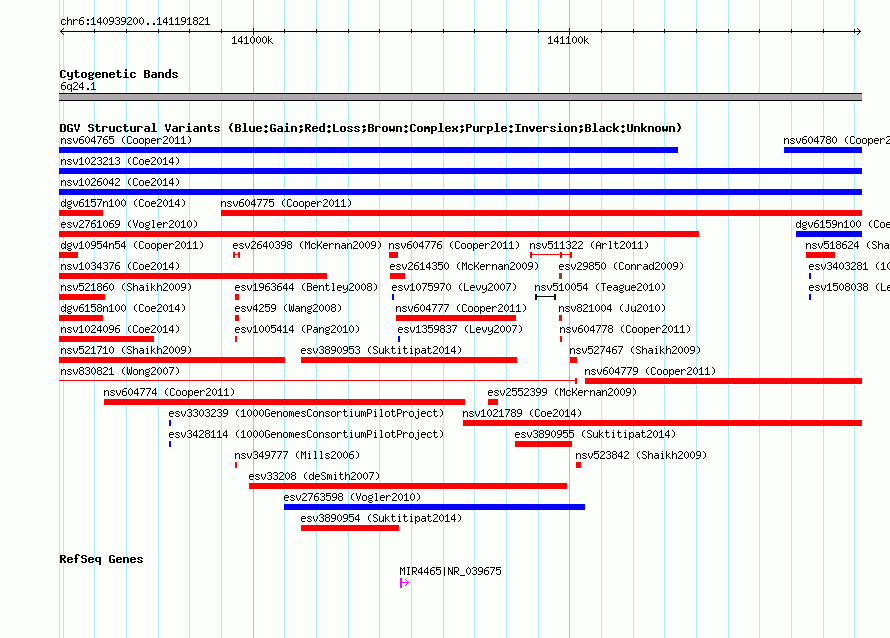Screen dimensions: 890x638
Task: Click the magenta MIR4465 gene arrow glyph
Action: point(404,583)
